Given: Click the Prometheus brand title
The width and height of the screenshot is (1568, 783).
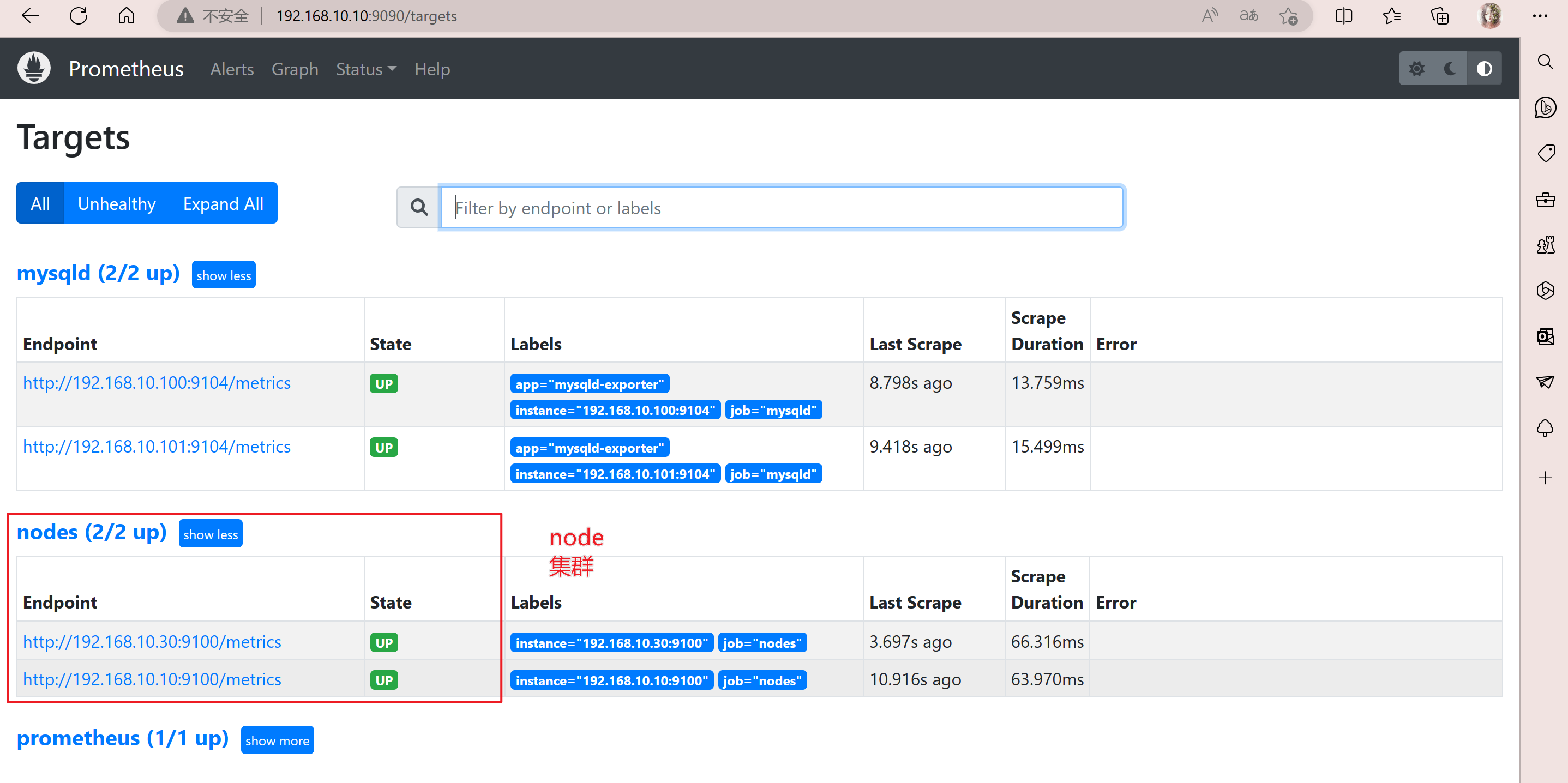Looking at the screenshot, I should (x=126, y=69).
